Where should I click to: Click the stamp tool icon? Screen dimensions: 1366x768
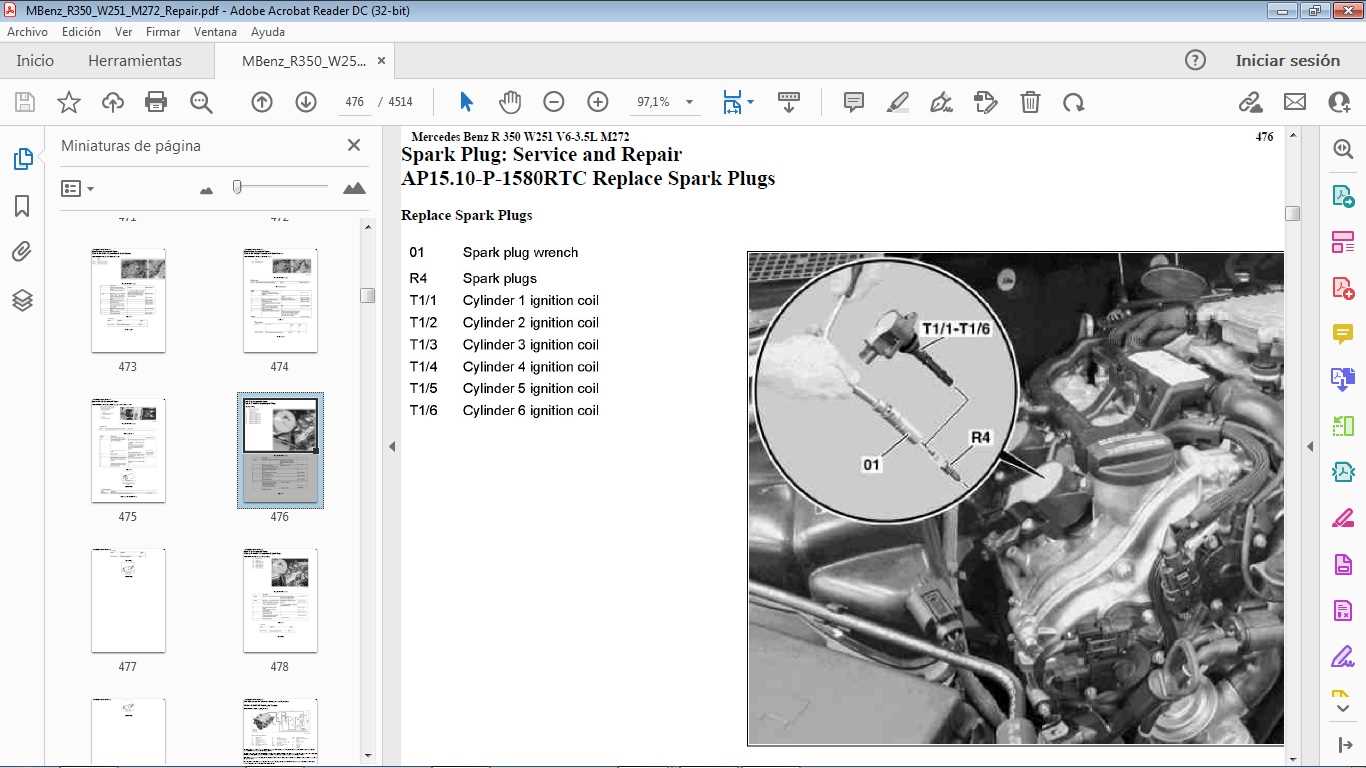coord(986,102)
